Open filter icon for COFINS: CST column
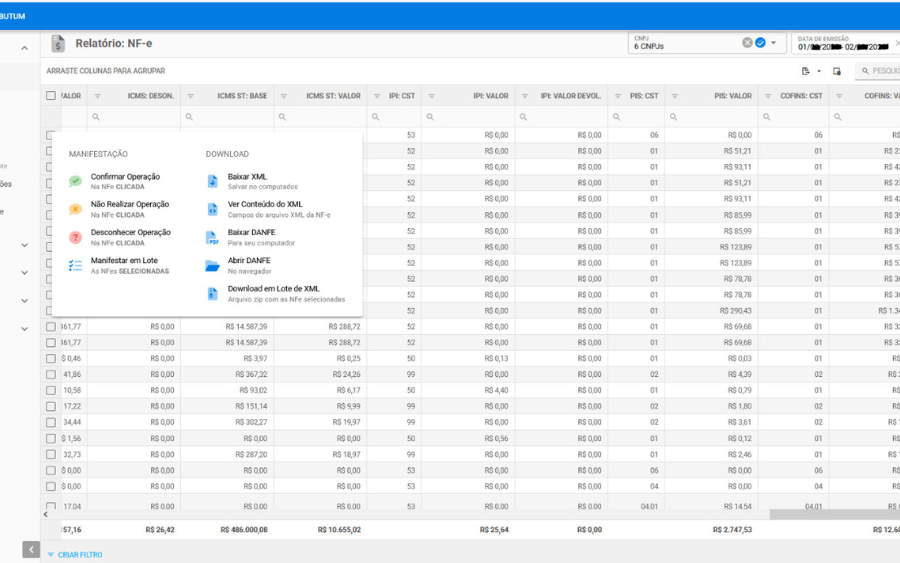The image size is (900, 563). (768, 96)
